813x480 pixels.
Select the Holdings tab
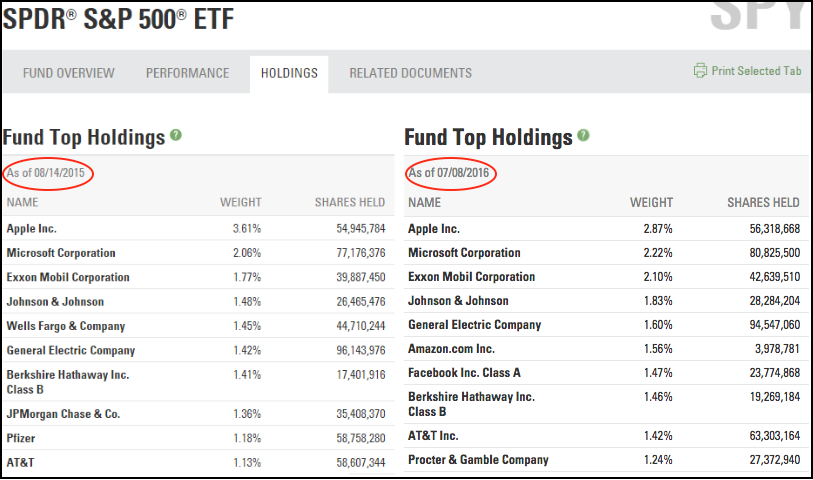[289, 73]
